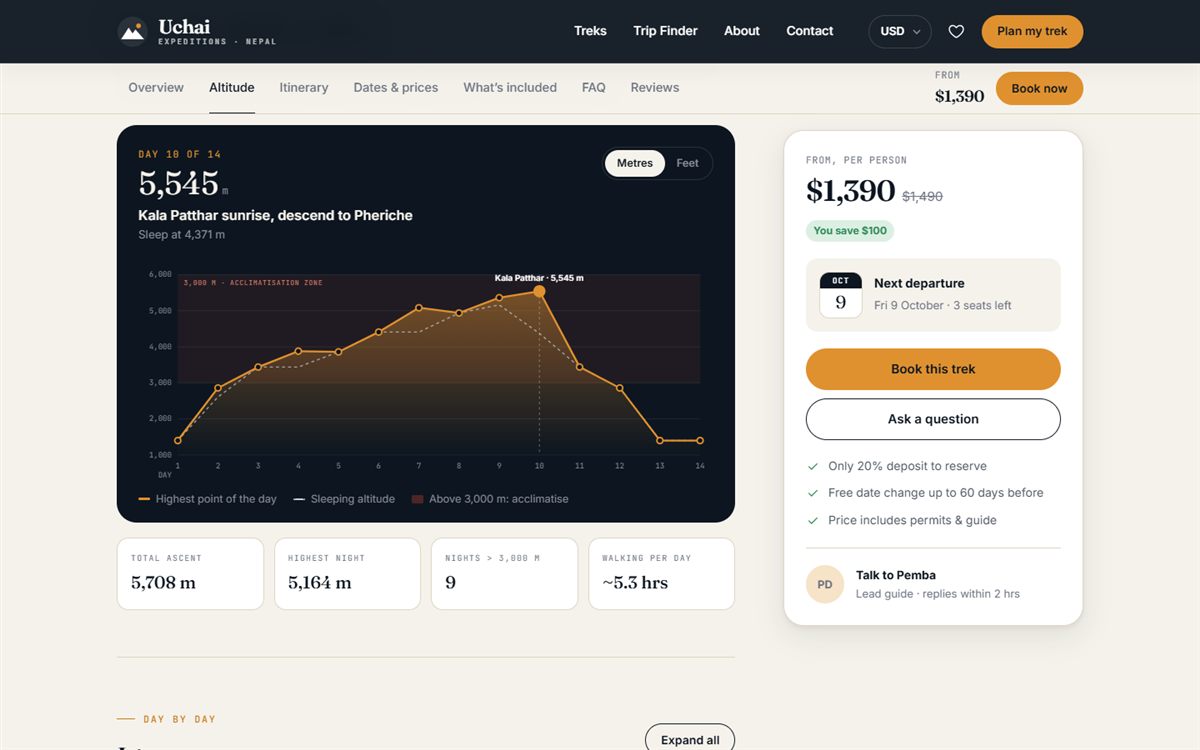
Task: Click the Walking per day ~5.3 hrs card
Action: (661, 574)
